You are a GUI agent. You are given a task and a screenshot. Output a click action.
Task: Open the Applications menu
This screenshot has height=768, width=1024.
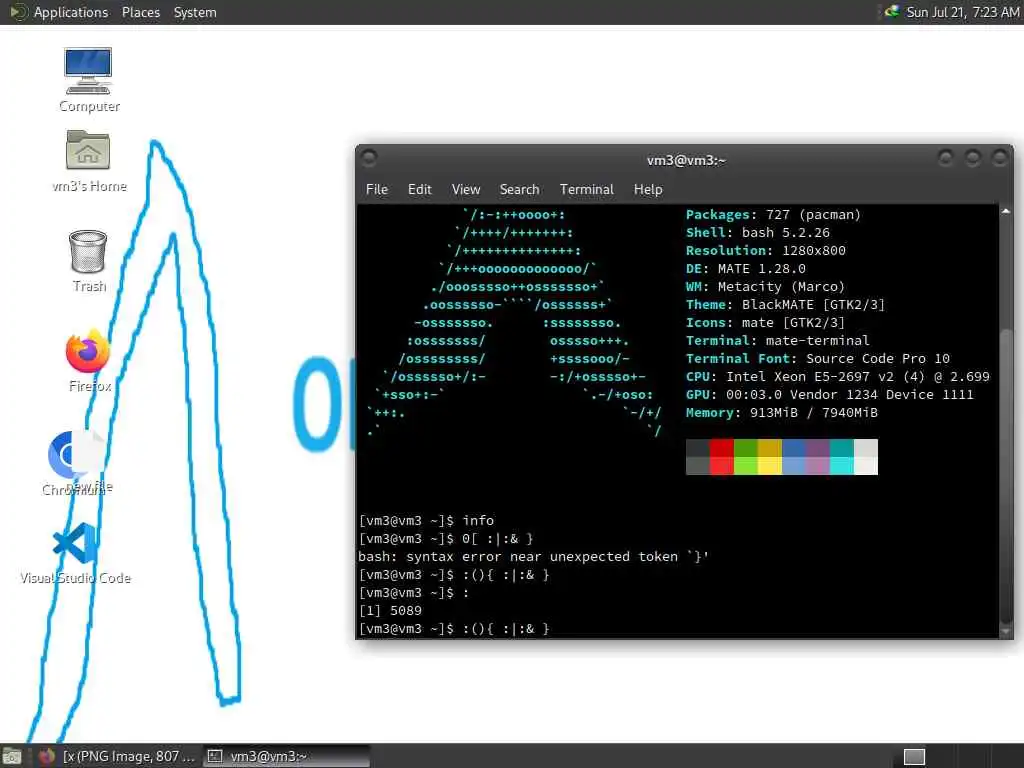tap(71, 12)
